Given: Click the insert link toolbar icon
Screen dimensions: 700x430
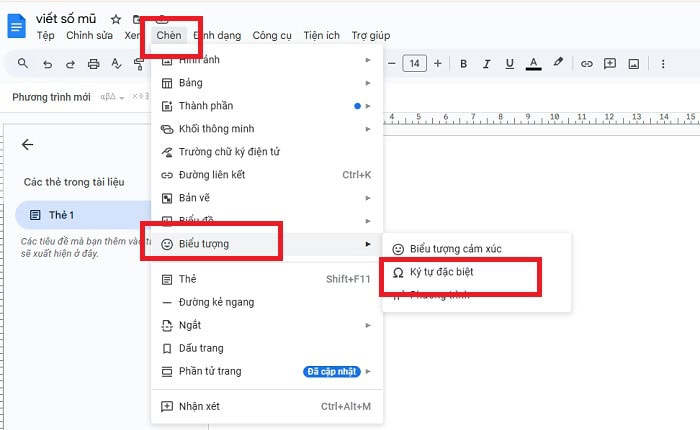Looking at the screenshot, I should click(x=587, y=63).
